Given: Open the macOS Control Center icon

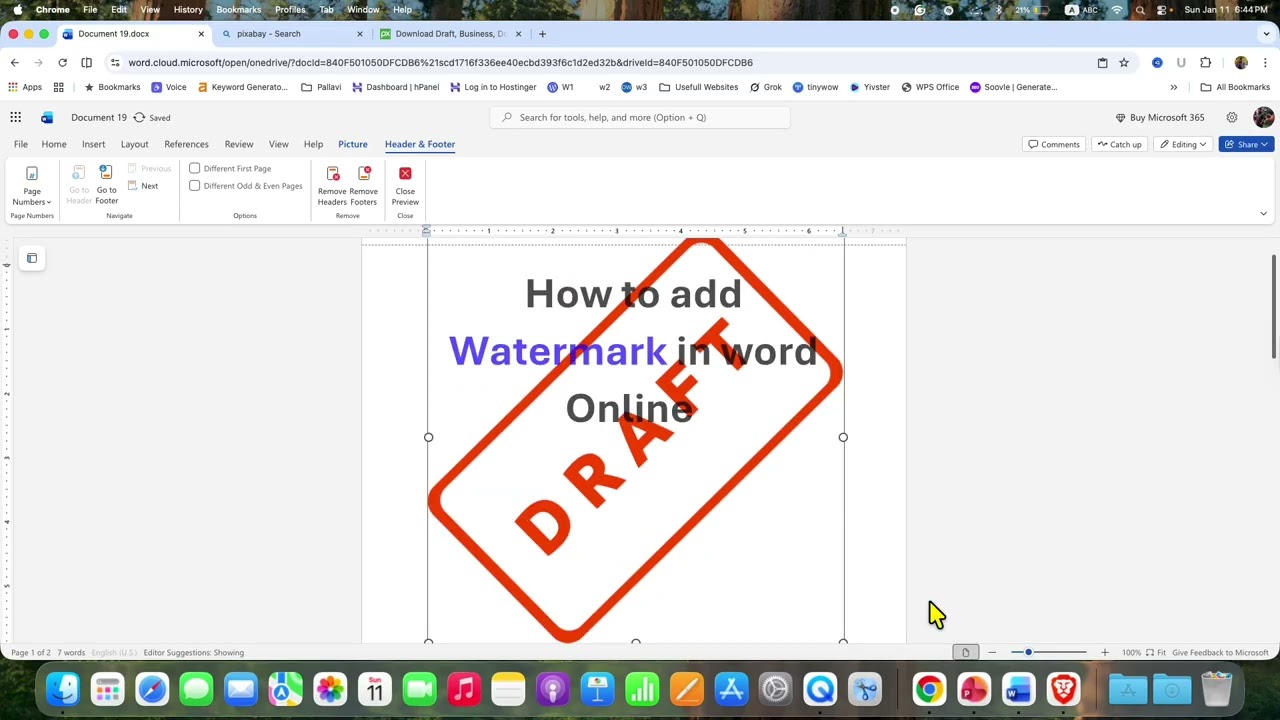Looking at the screenshot, I should [1163, 9].
